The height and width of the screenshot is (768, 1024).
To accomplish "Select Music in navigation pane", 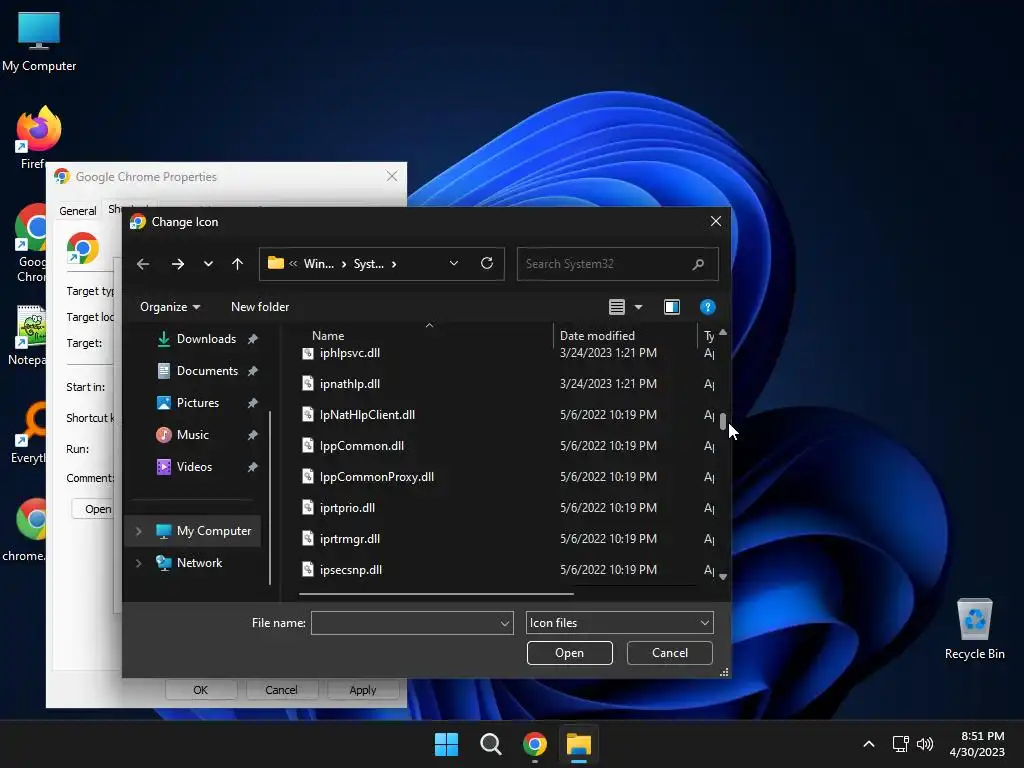I will click(192, 435).
